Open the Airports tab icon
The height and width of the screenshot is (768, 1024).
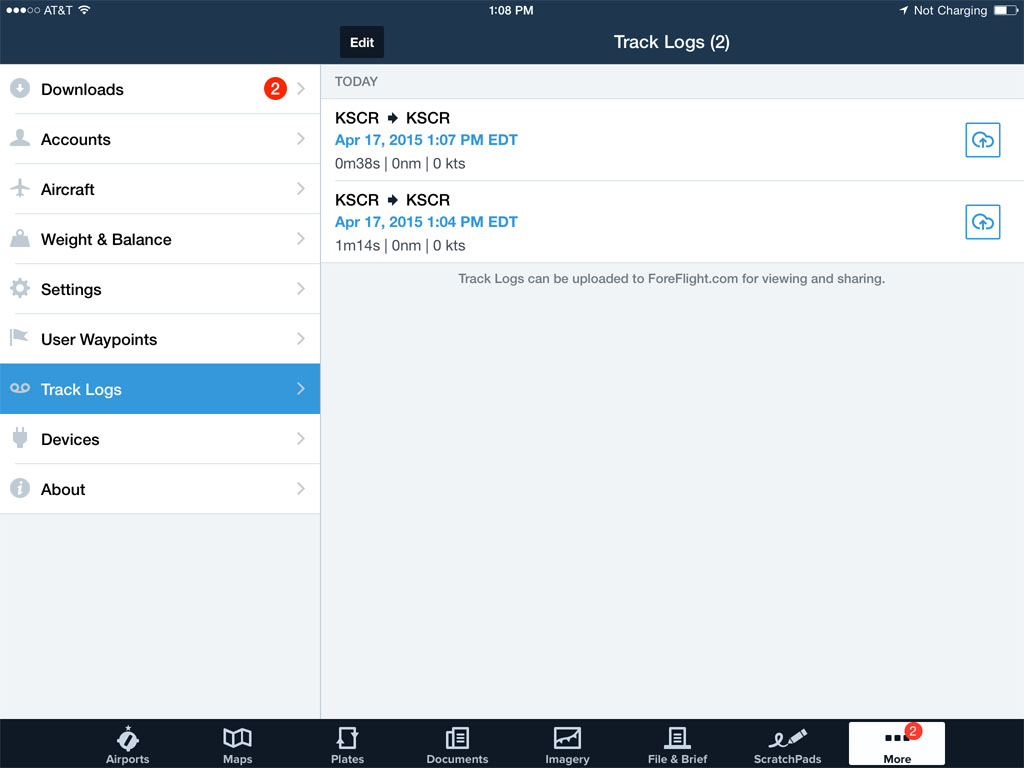(127, 738)
